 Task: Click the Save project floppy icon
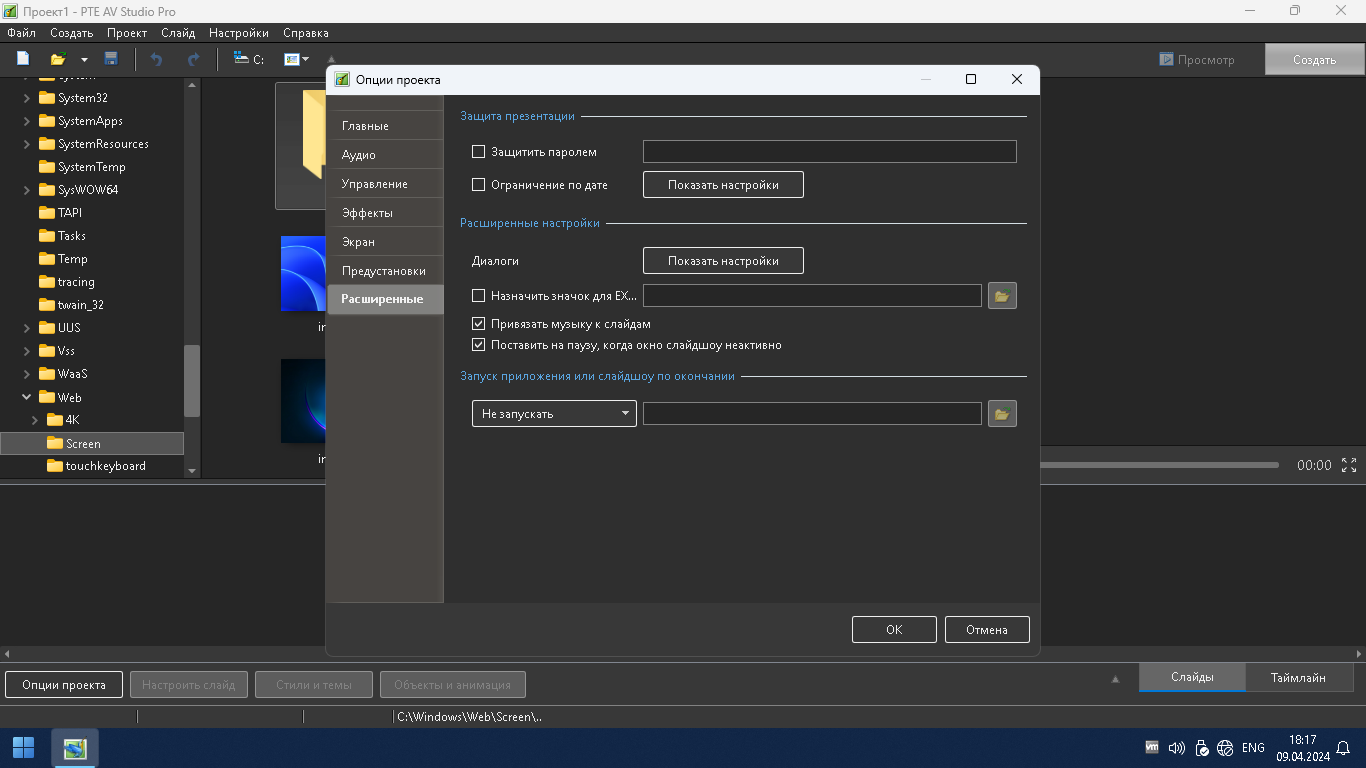[111, 59]
